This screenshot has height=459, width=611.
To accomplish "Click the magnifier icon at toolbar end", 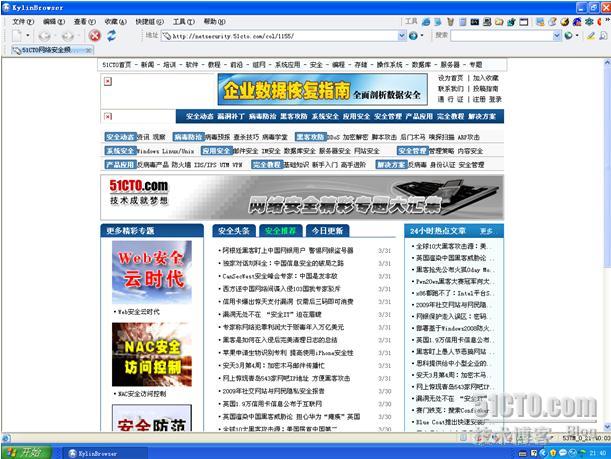I will [x=604, y=36].
